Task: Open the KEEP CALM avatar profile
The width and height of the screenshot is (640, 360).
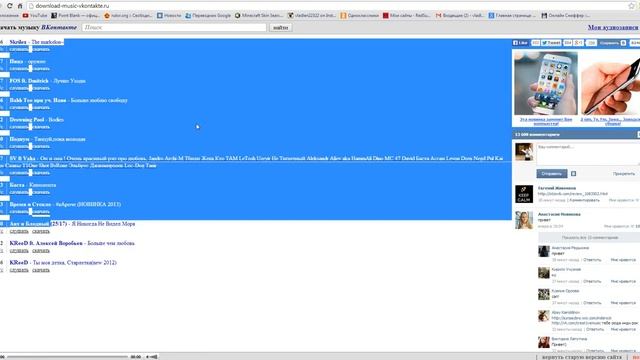Action: point(524,194)
